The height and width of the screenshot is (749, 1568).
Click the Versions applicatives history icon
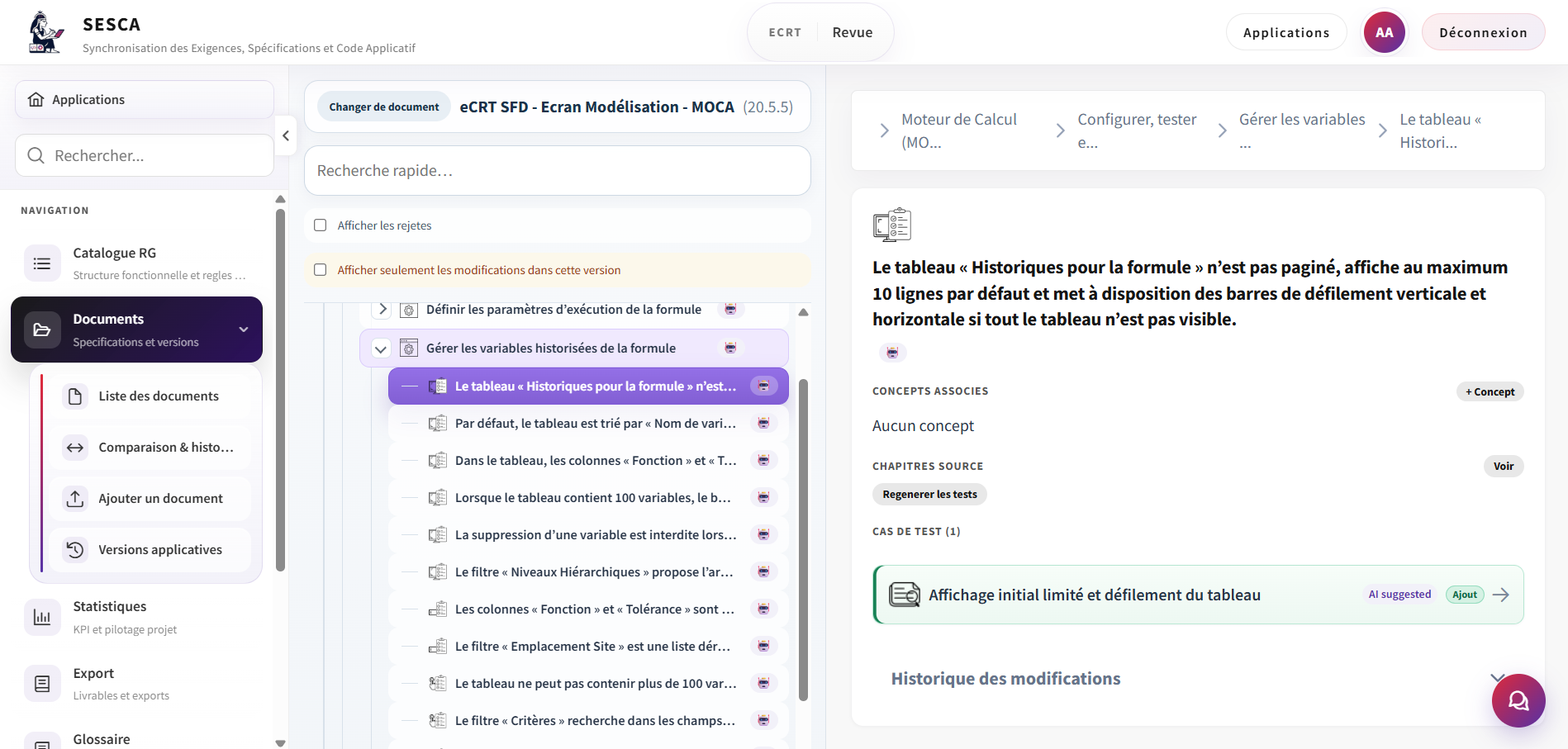coord(75,550)
